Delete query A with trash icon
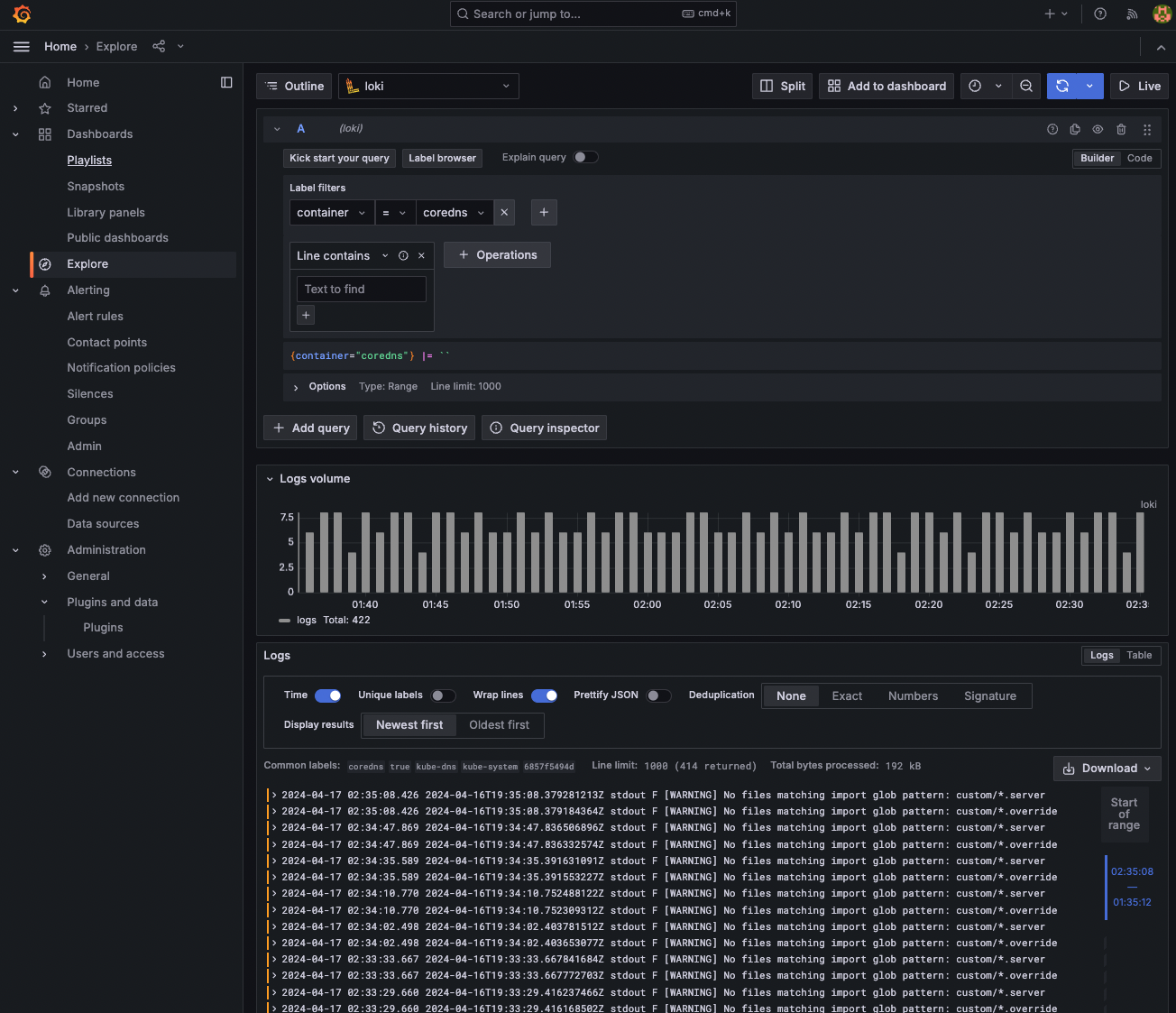The height and width of the screenshot is (1013, 1176). pos(1121,129)
